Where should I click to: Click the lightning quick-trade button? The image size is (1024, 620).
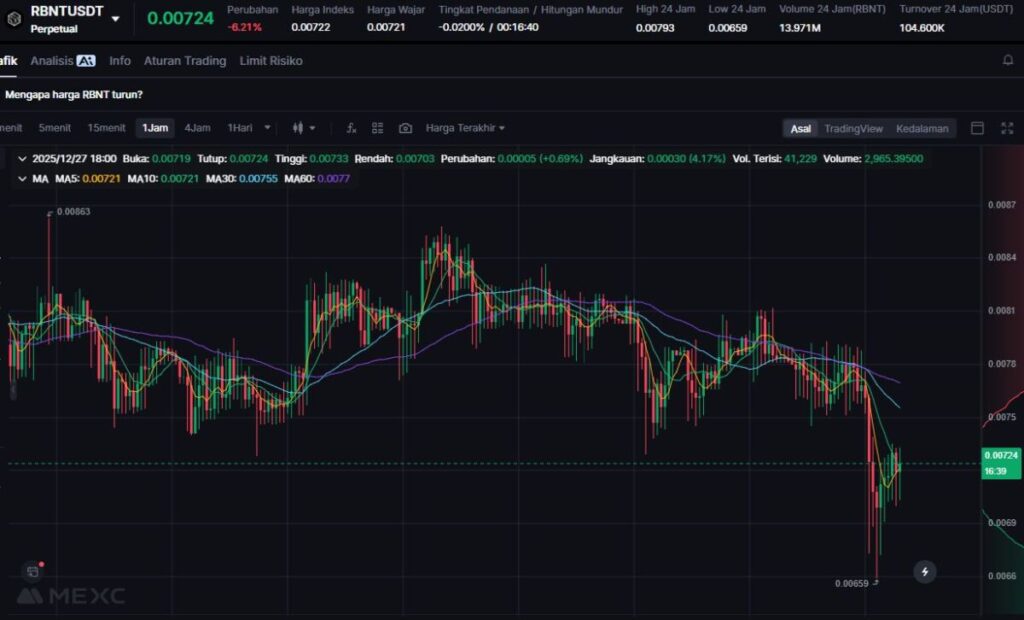click(x=925, y=572)
